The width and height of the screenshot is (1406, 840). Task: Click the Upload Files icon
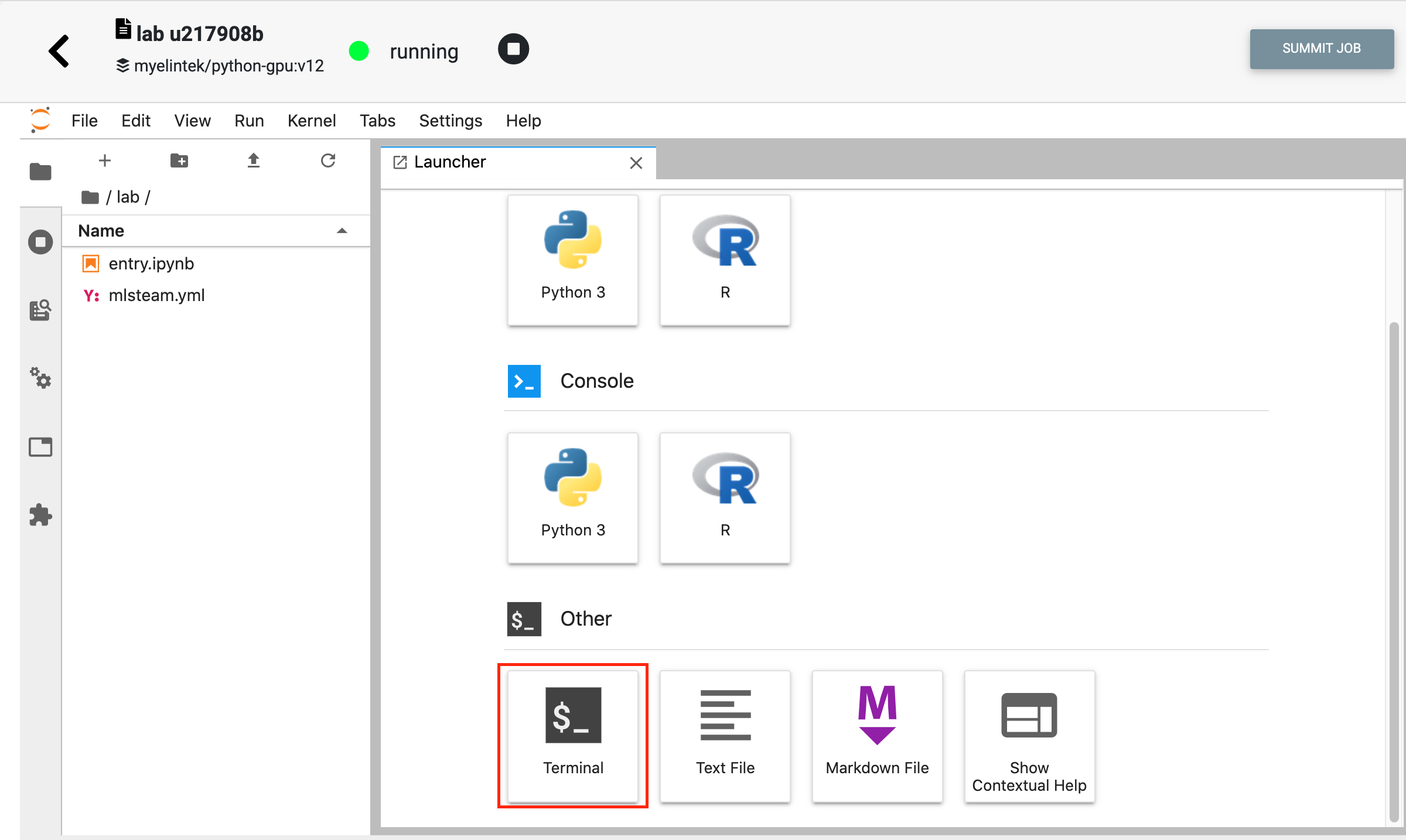[x=253, y=161]
